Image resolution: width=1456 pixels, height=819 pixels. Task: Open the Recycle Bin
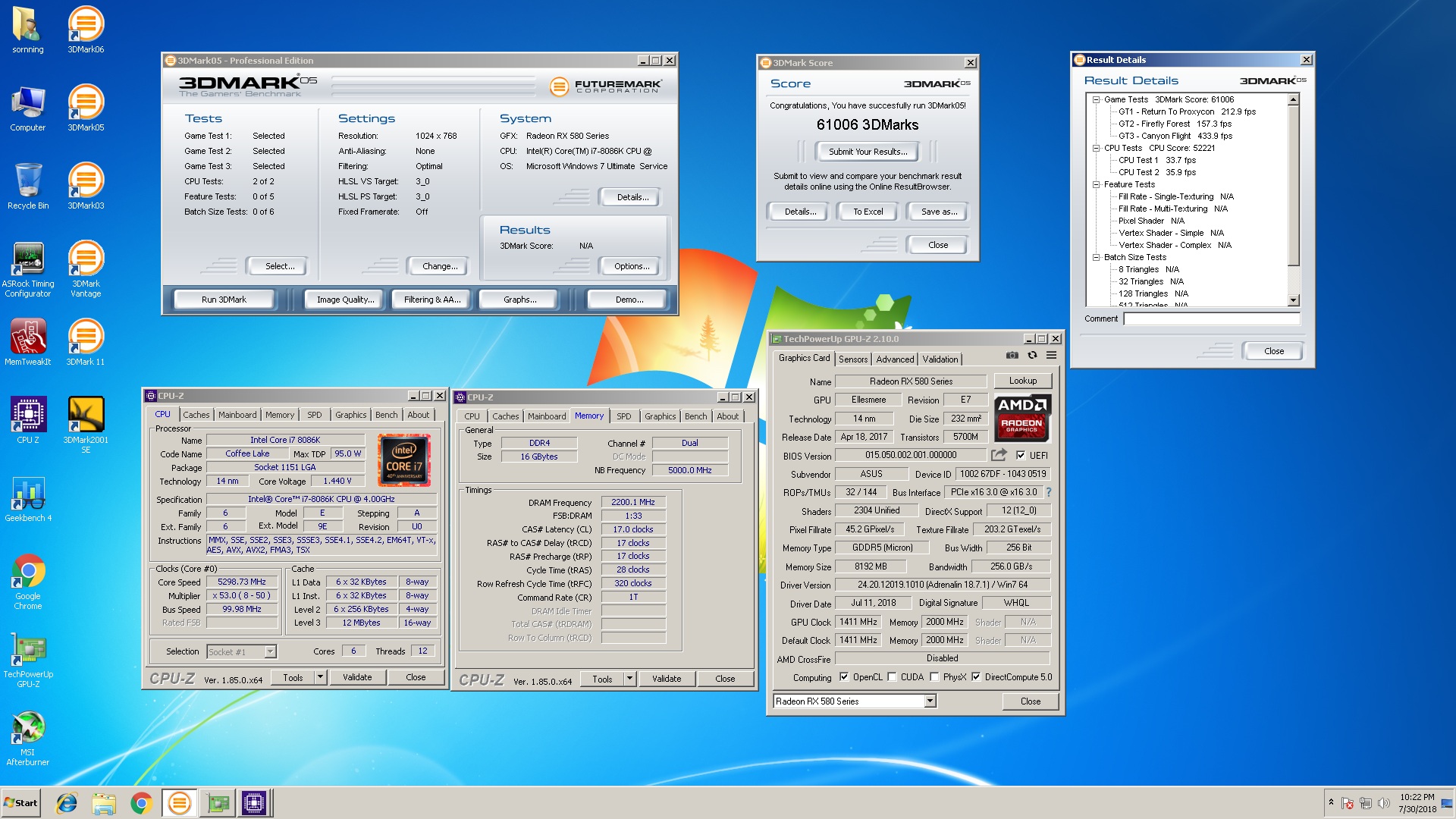click(28, 187)
